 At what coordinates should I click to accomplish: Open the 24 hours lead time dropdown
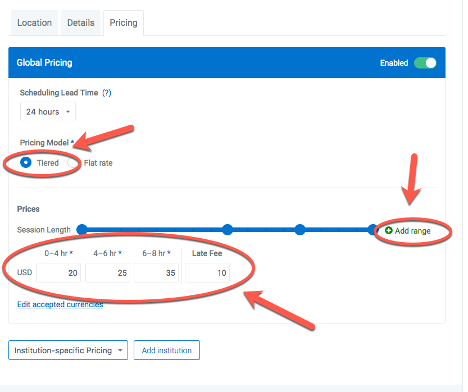pos(48,112)
